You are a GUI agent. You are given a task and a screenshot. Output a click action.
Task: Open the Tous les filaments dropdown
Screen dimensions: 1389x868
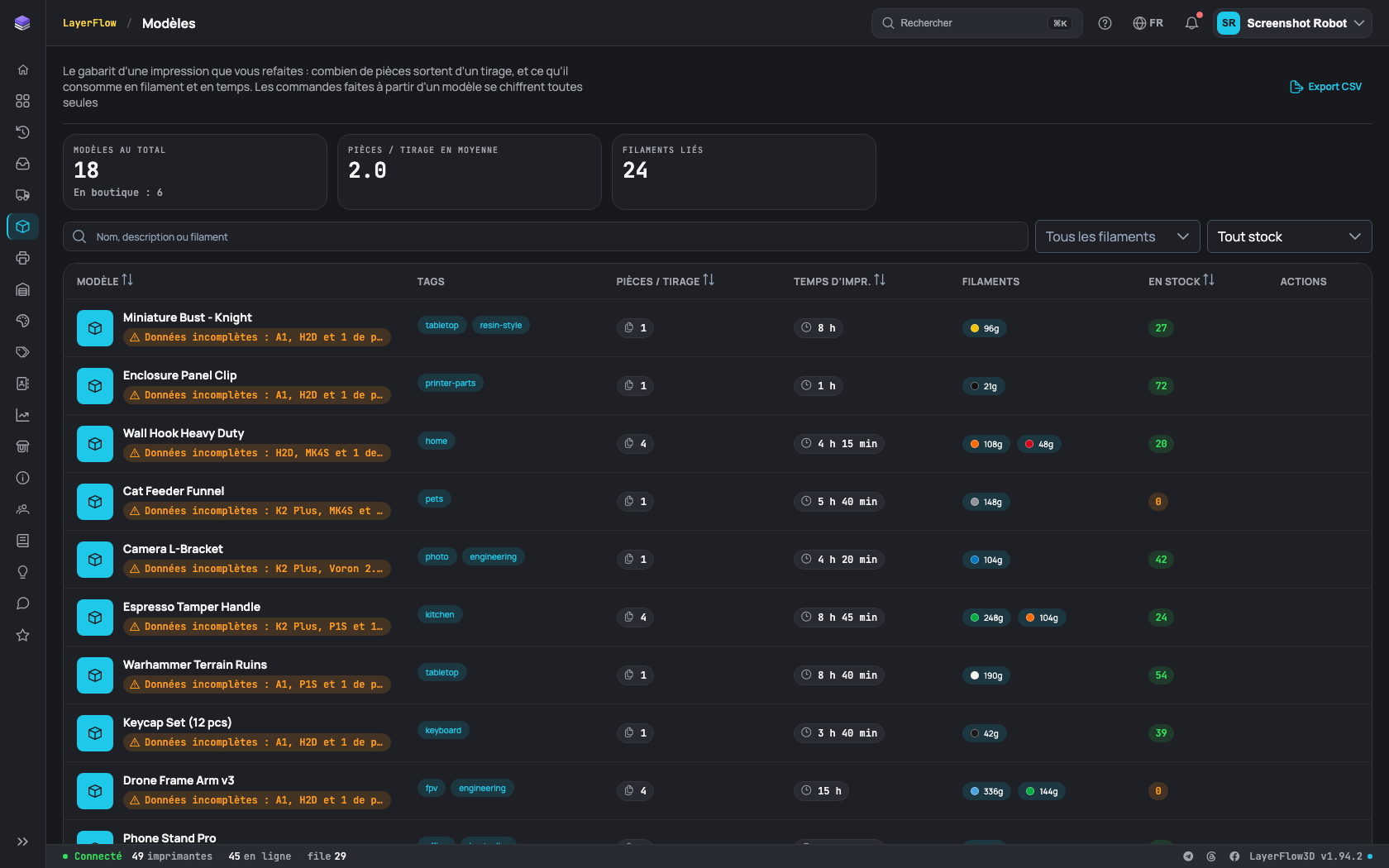pos(1118,236)
